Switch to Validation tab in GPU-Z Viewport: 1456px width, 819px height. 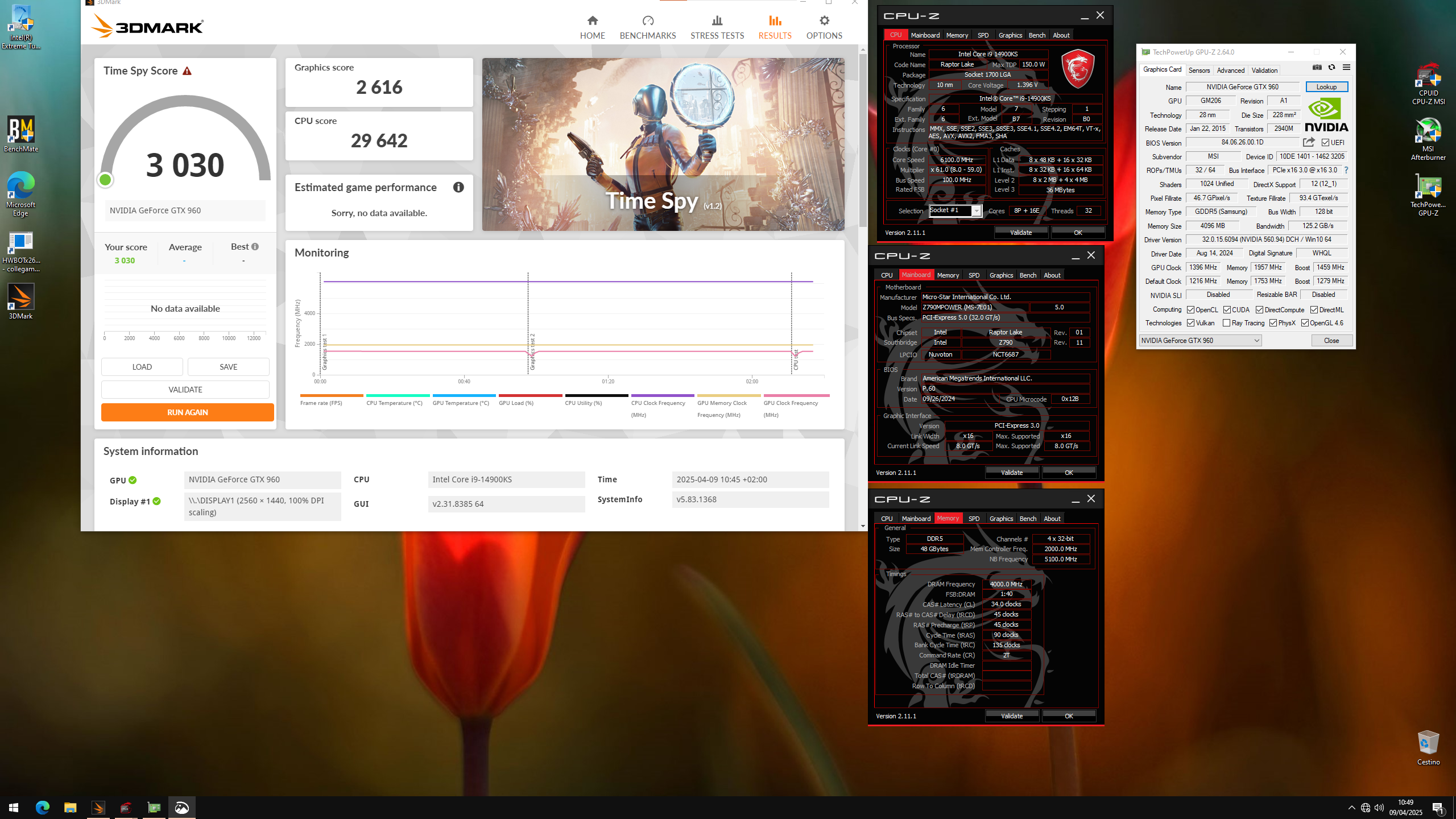[1264, 71]
